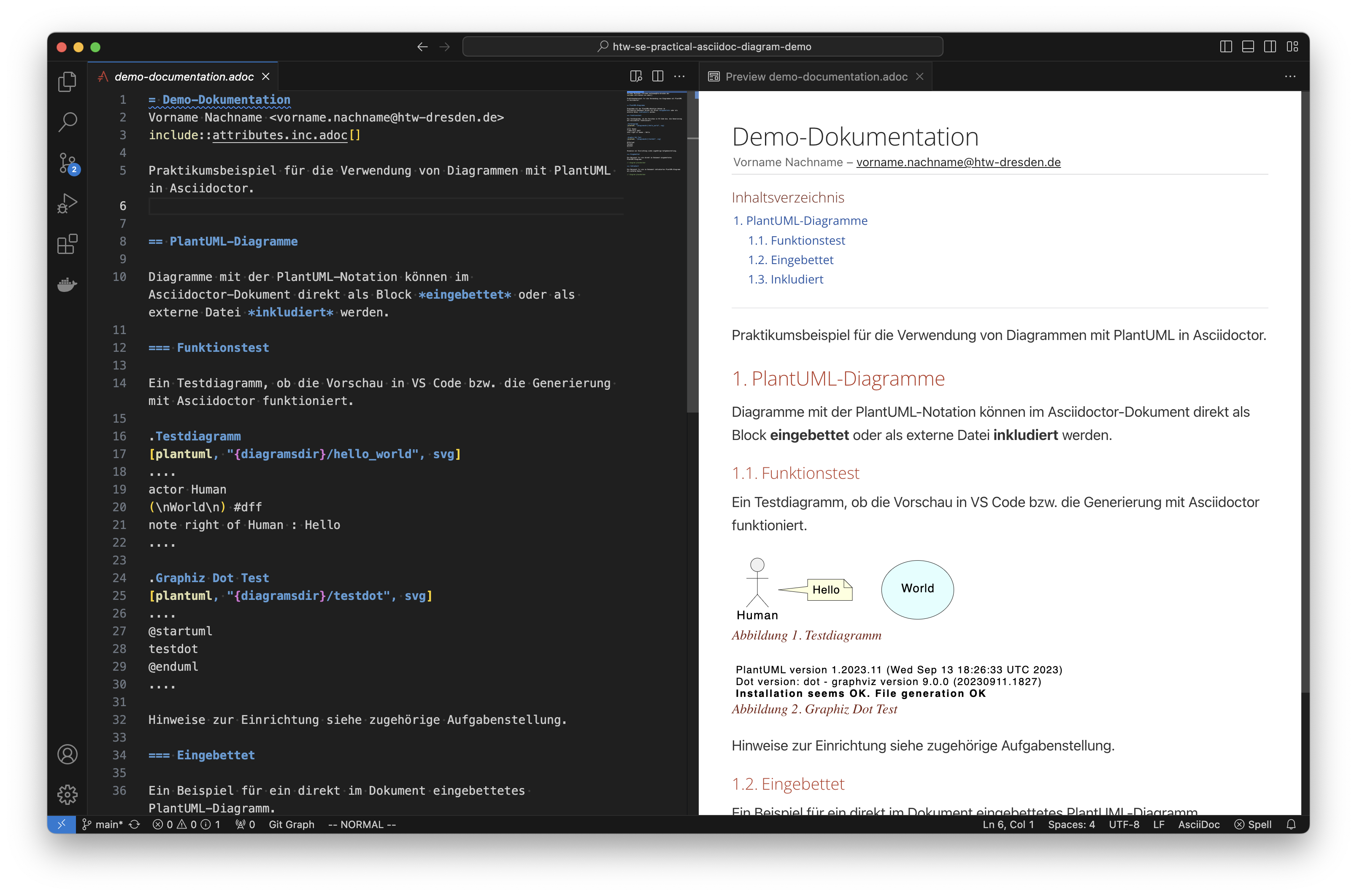Open the Run and Debug view
The height and width of the screenshot is (896, 1357).
point(67,203)
